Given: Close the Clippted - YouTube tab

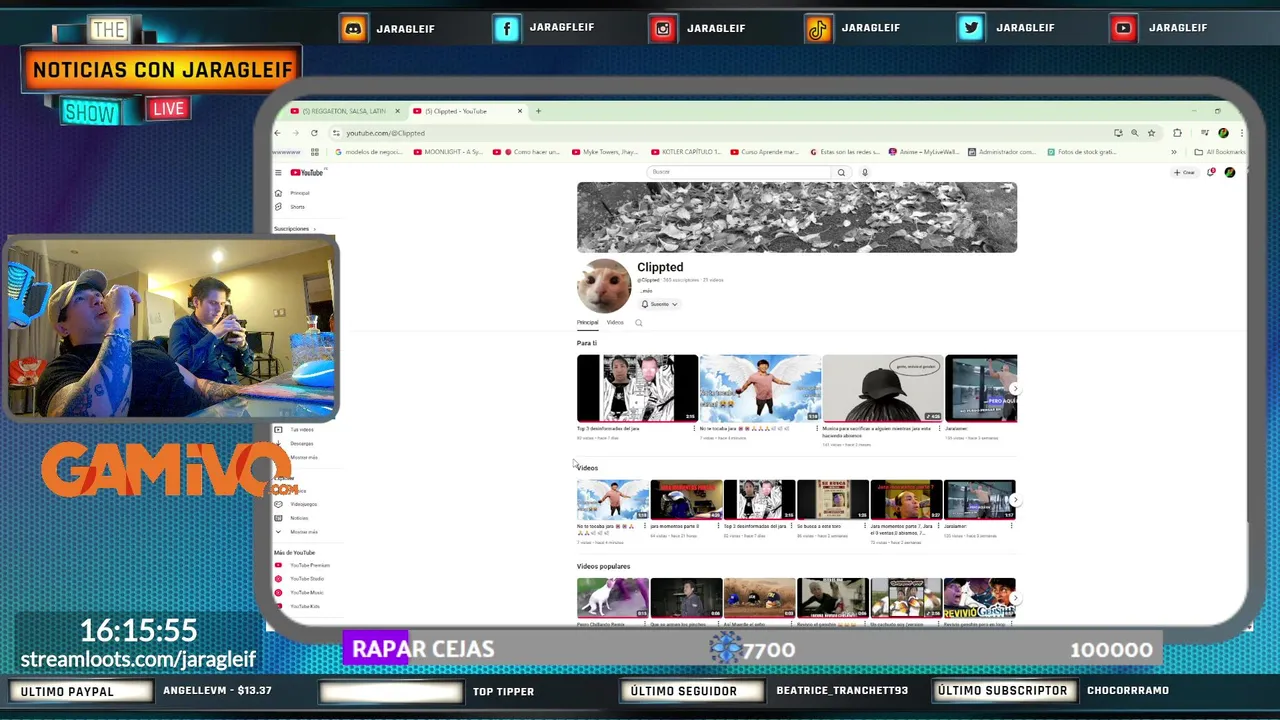Looking at the screenshot, I should [520, 111].
